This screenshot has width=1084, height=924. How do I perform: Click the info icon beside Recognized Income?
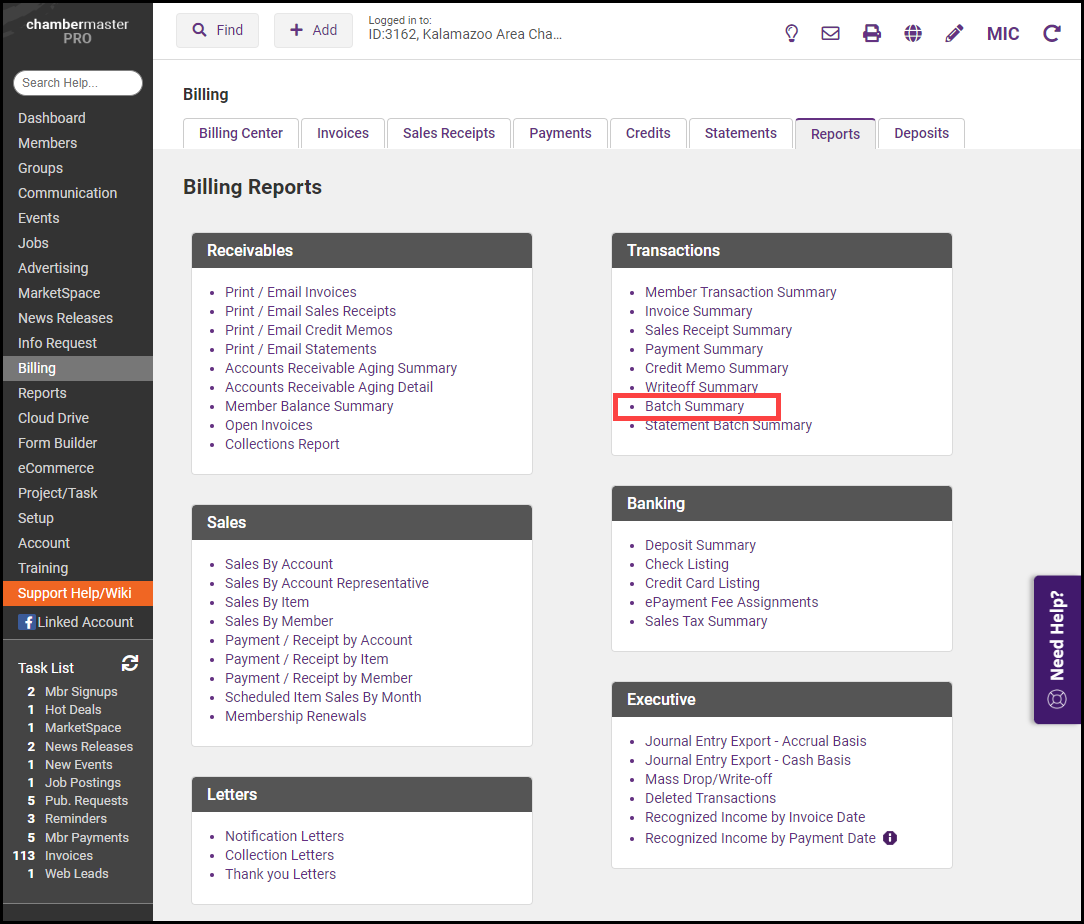point(890,838)
